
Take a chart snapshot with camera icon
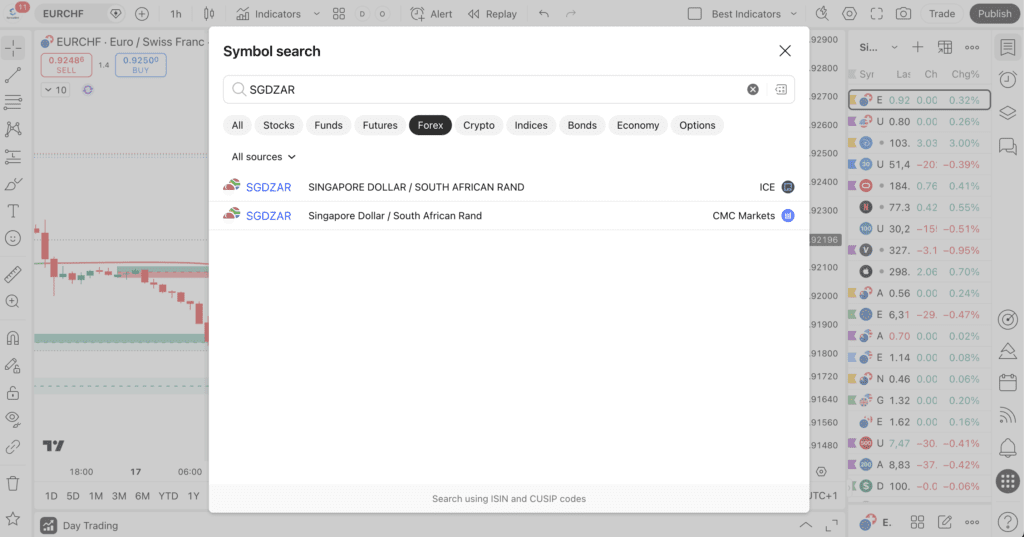903,14
